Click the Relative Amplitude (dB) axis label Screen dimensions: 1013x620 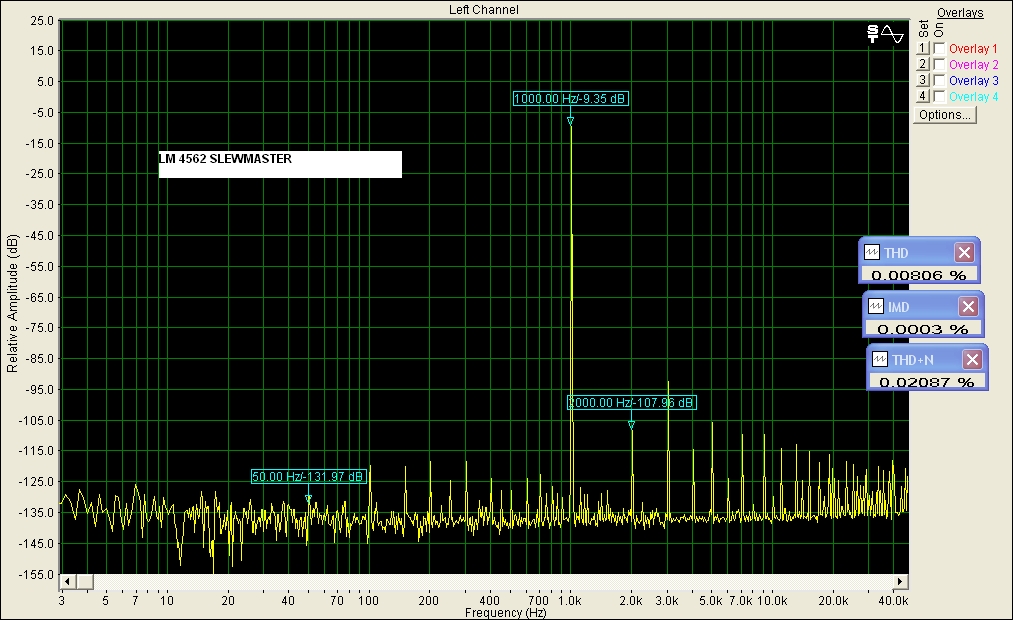tap(12, 304)
